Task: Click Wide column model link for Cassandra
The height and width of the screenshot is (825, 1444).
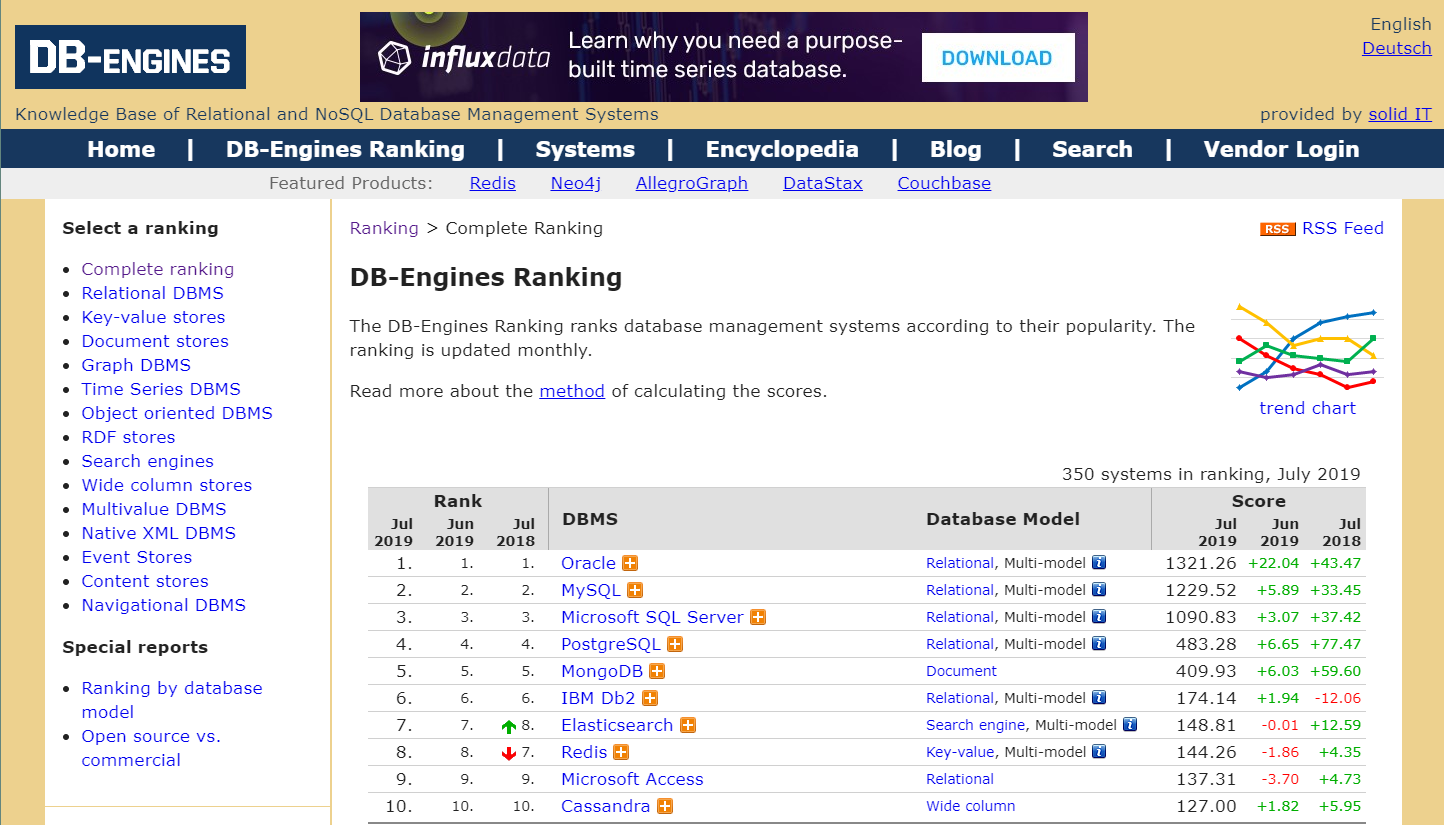Action: [x=970, y=806]
